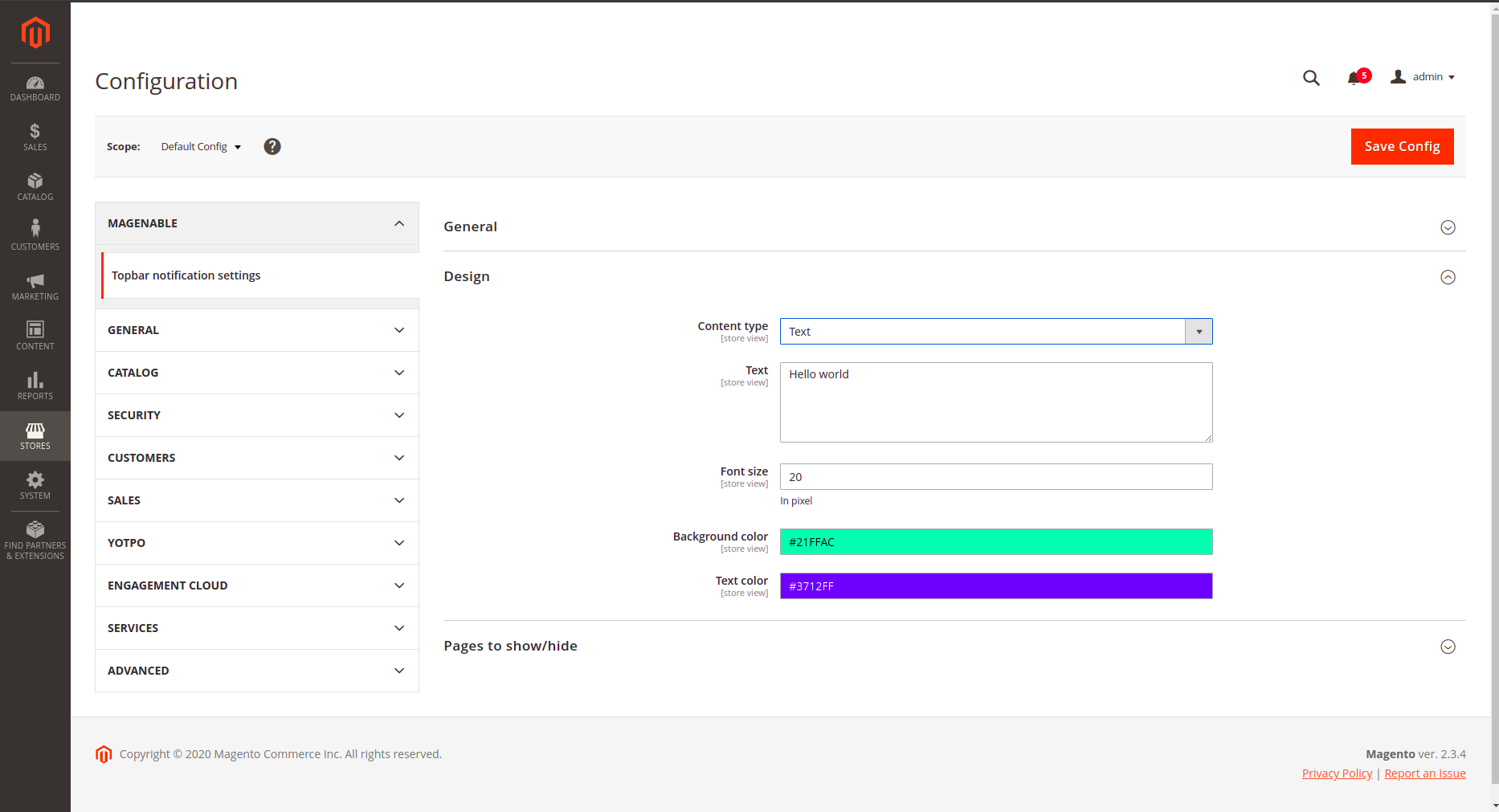Screen dimensions: 1499x812
Task: Expand the Security config tab
Action: click(257, 415)
